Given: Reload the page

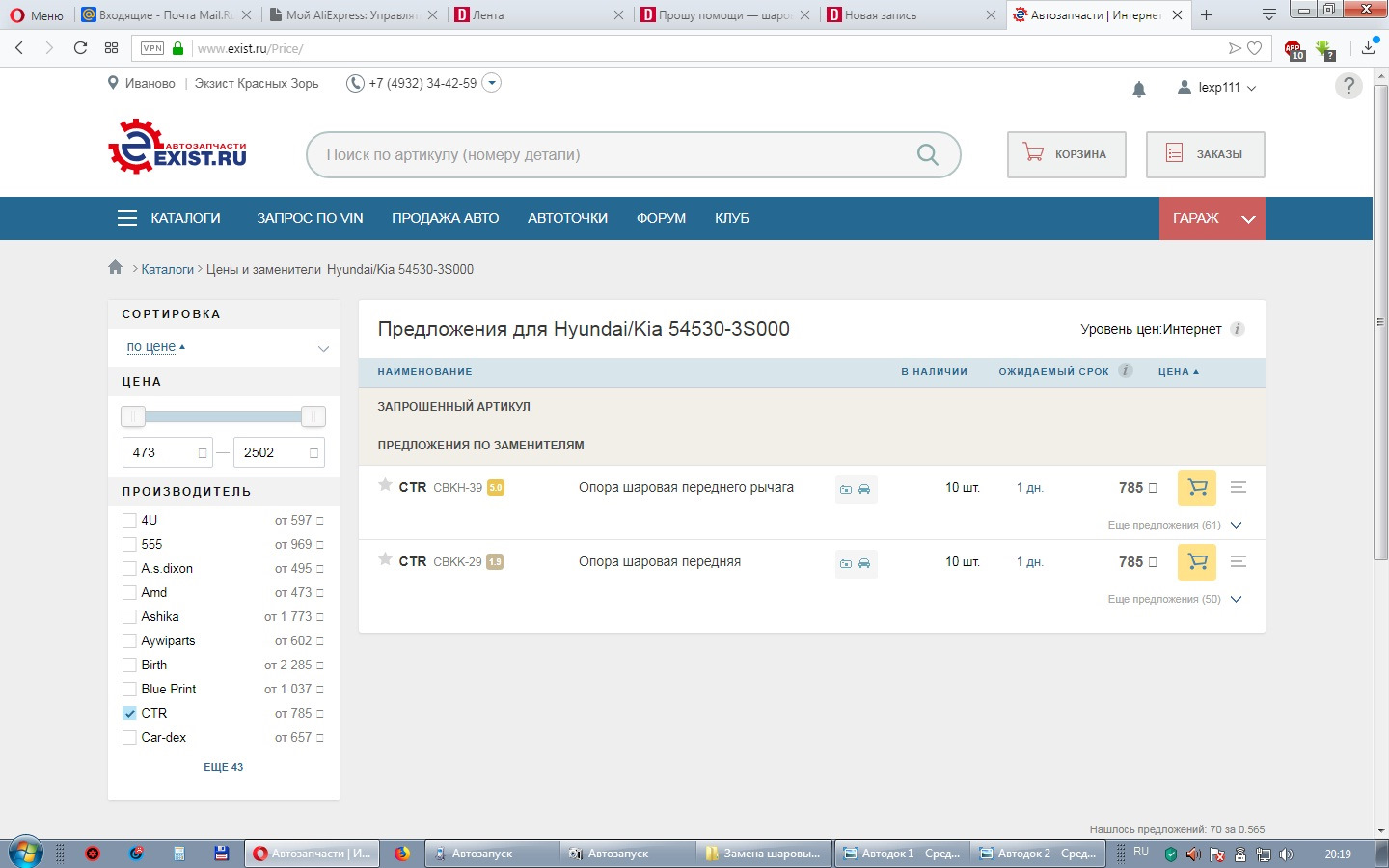Looking at the screenshot, I should tap(81, 47).
